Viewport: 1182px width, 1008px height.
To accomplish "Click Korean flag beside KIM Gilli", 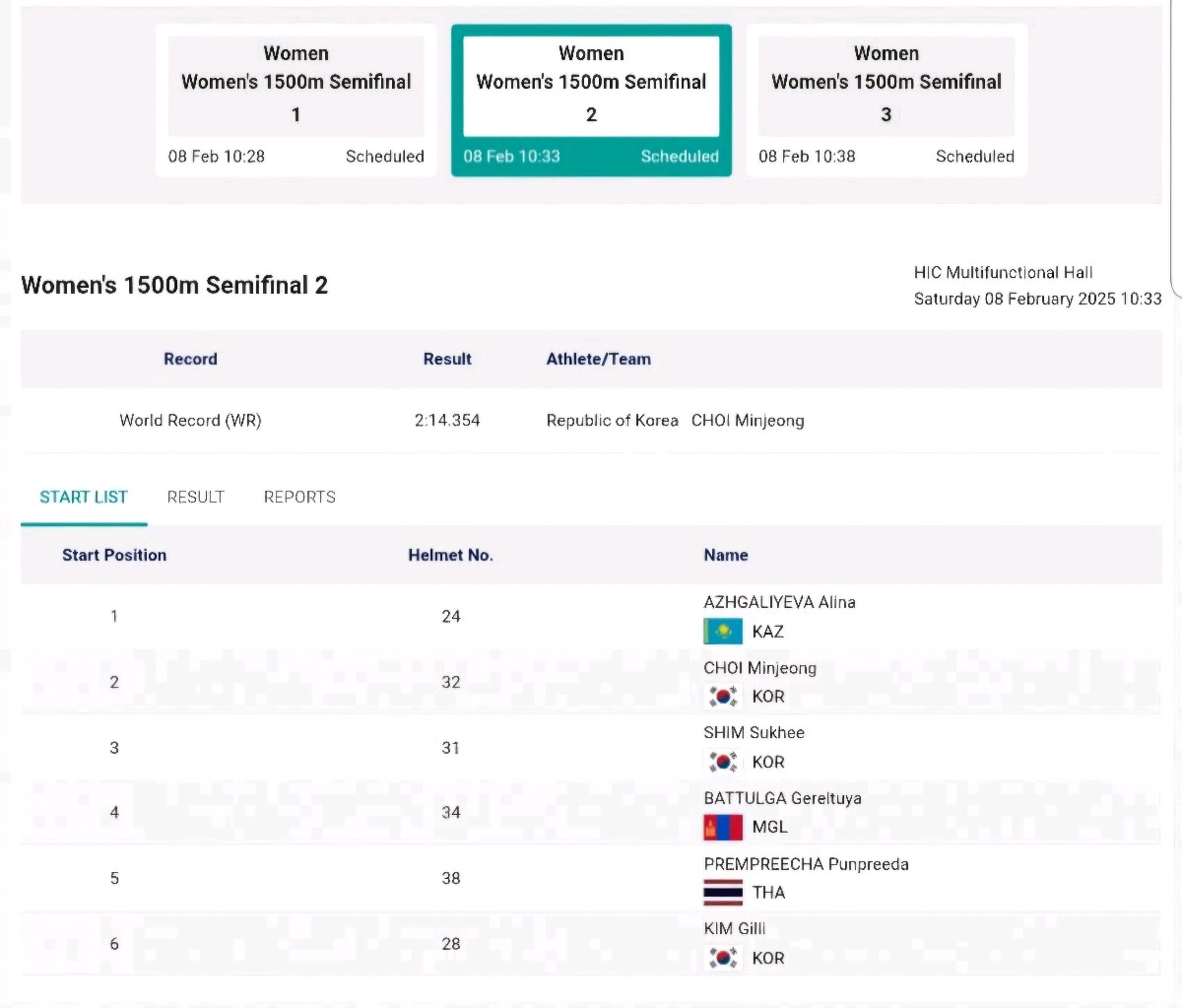I will 722,958.
